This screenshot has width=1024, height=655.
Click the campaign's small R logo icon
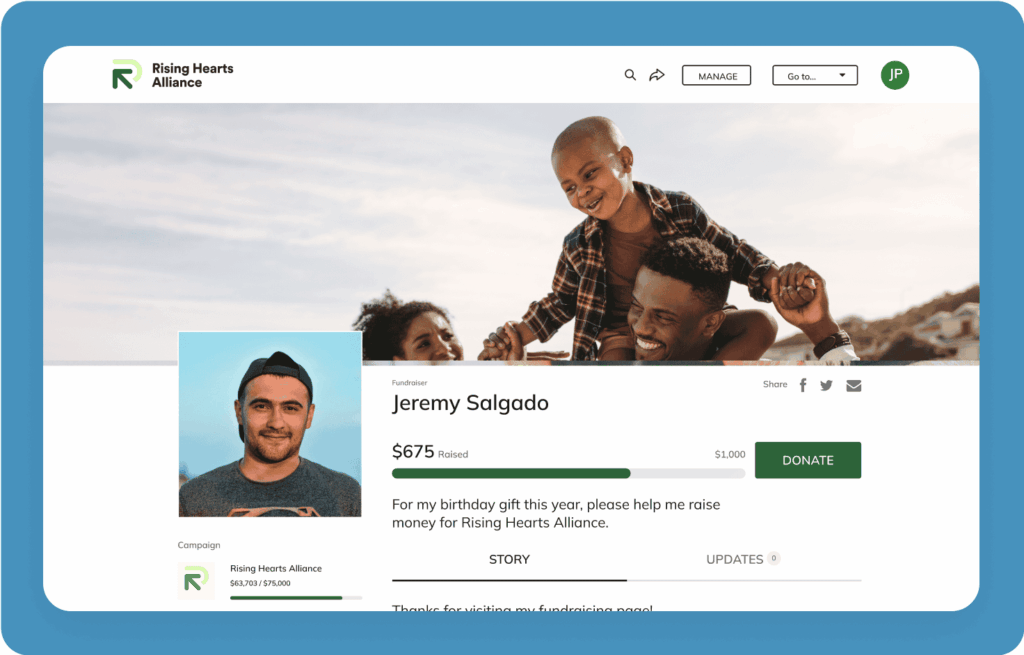point(196,579)
